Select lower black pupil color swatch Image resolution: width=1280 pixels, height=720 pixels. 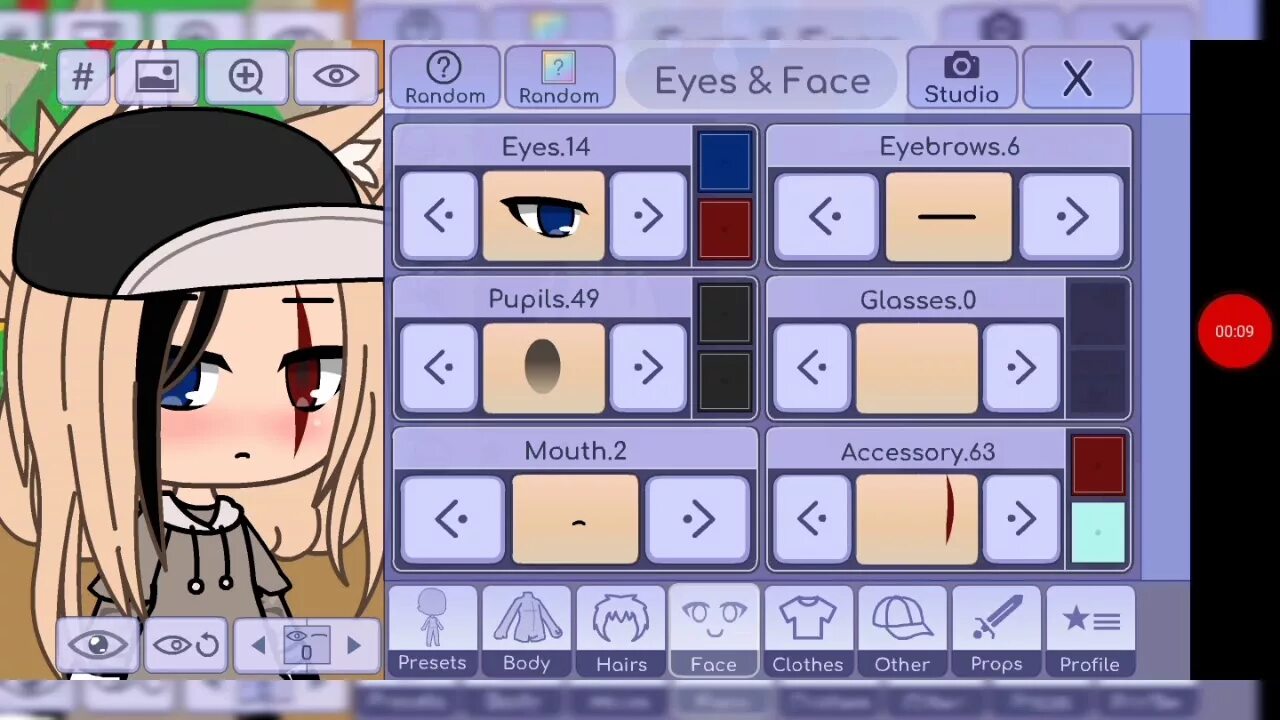coord(724,381)
